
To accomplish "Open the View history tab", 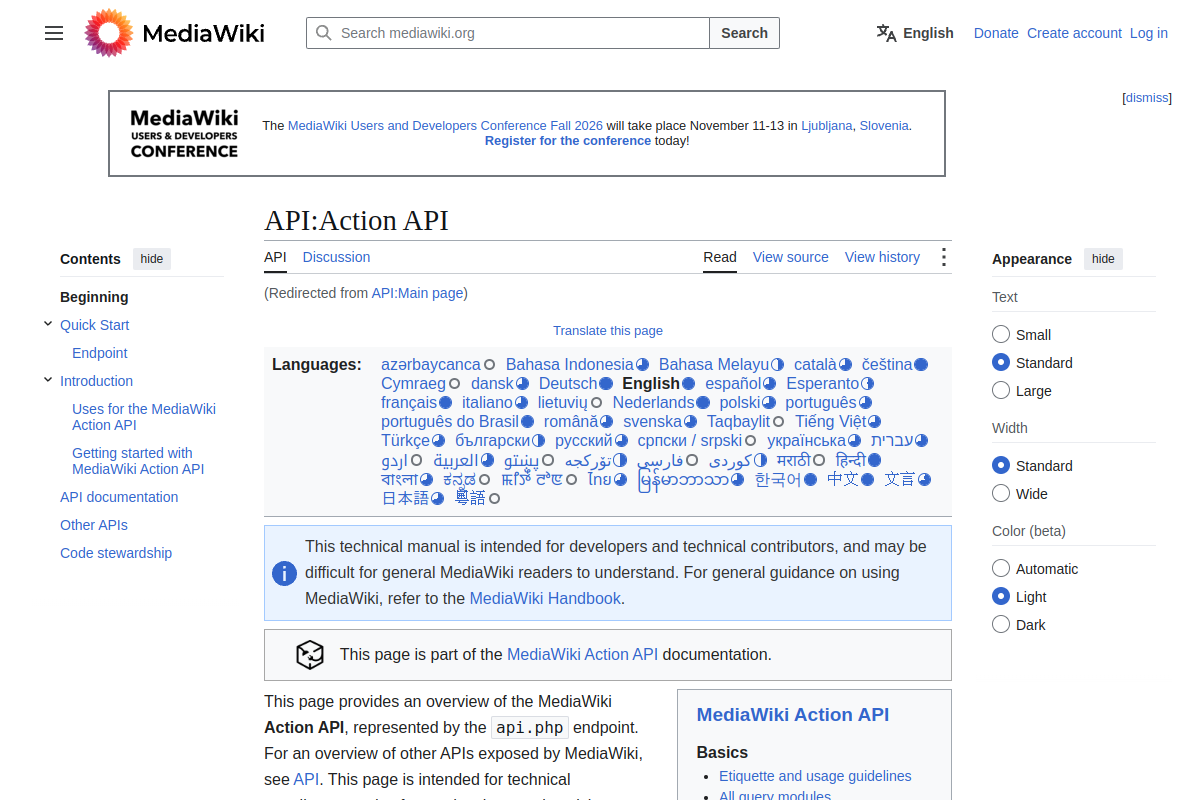I will coord(882,257).
